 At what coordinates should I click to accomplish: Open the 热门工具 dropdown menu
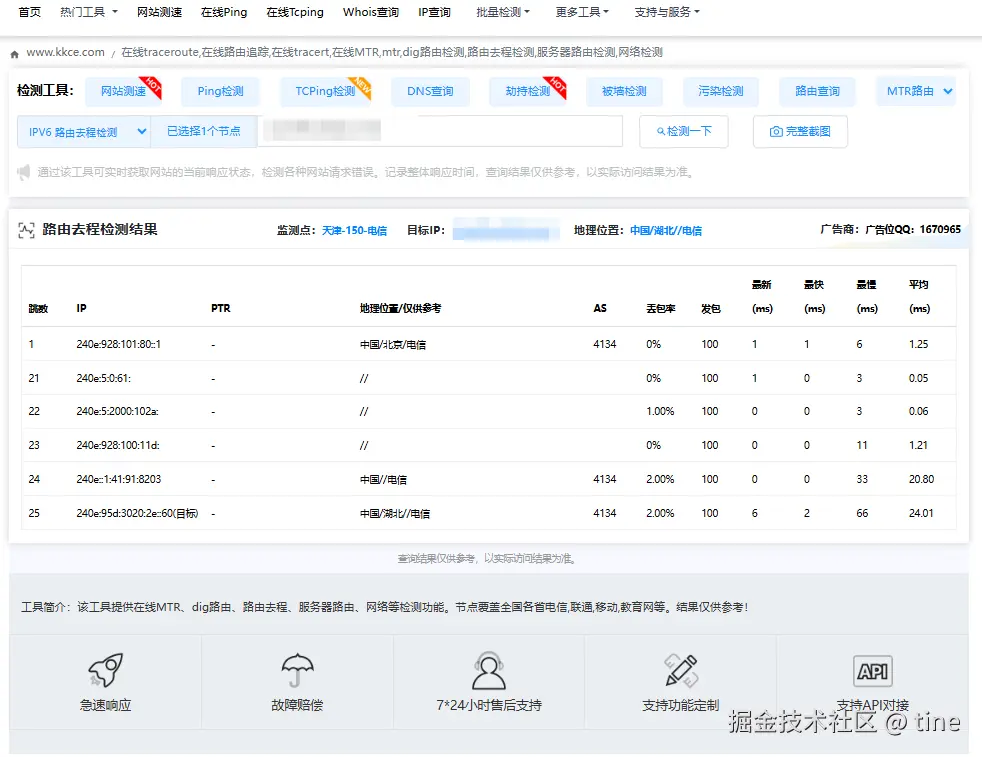click(88, 12)
